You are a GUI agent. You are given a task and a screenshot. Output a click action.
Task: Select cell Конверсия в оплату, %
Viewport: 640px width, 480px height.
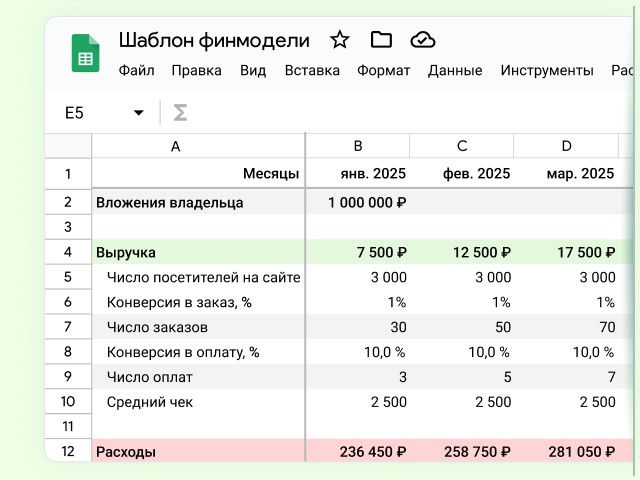click(x=198, y=352)
